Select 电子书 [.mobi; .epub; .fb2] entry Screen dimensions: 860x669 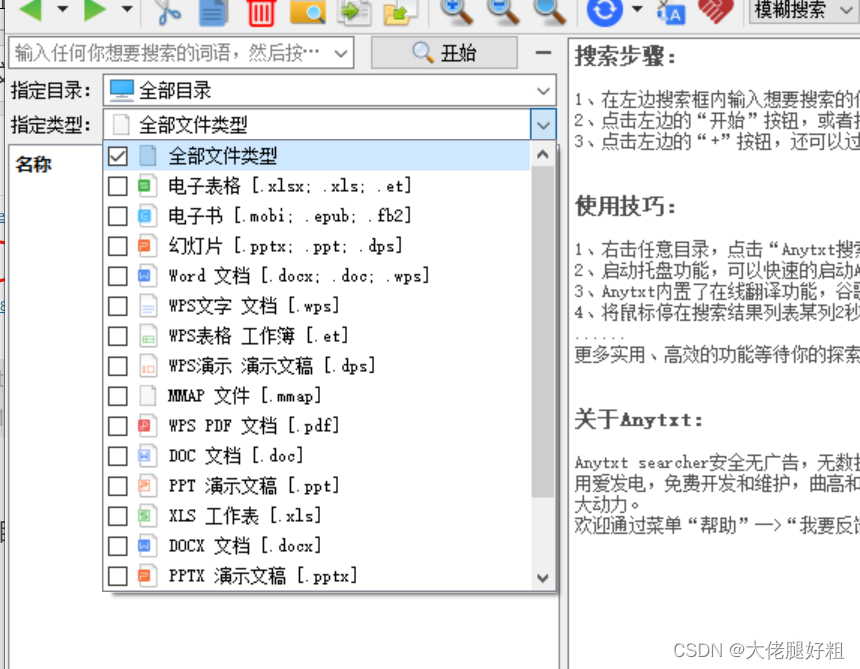289,216
